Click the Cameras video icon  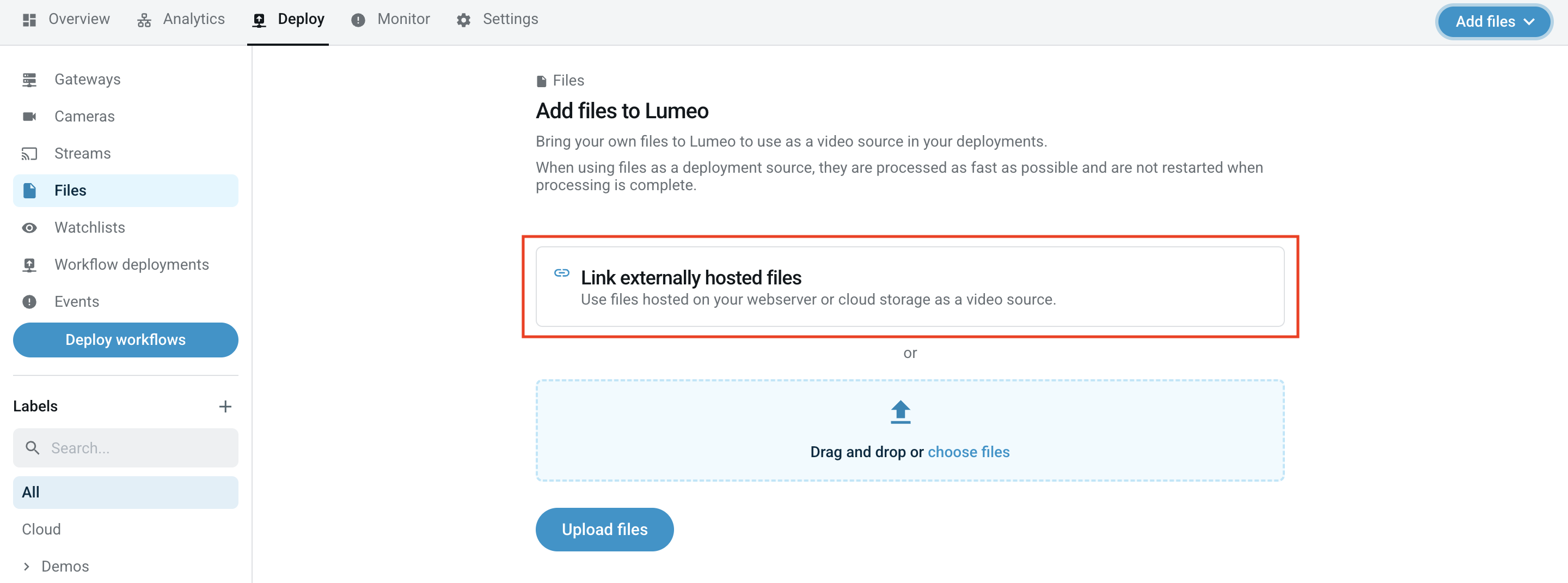click(29, 117)
